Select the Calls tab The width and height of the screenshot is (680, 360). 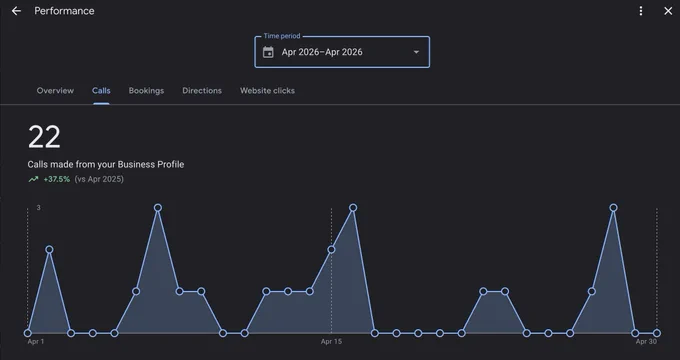click(x=101, y=91)
